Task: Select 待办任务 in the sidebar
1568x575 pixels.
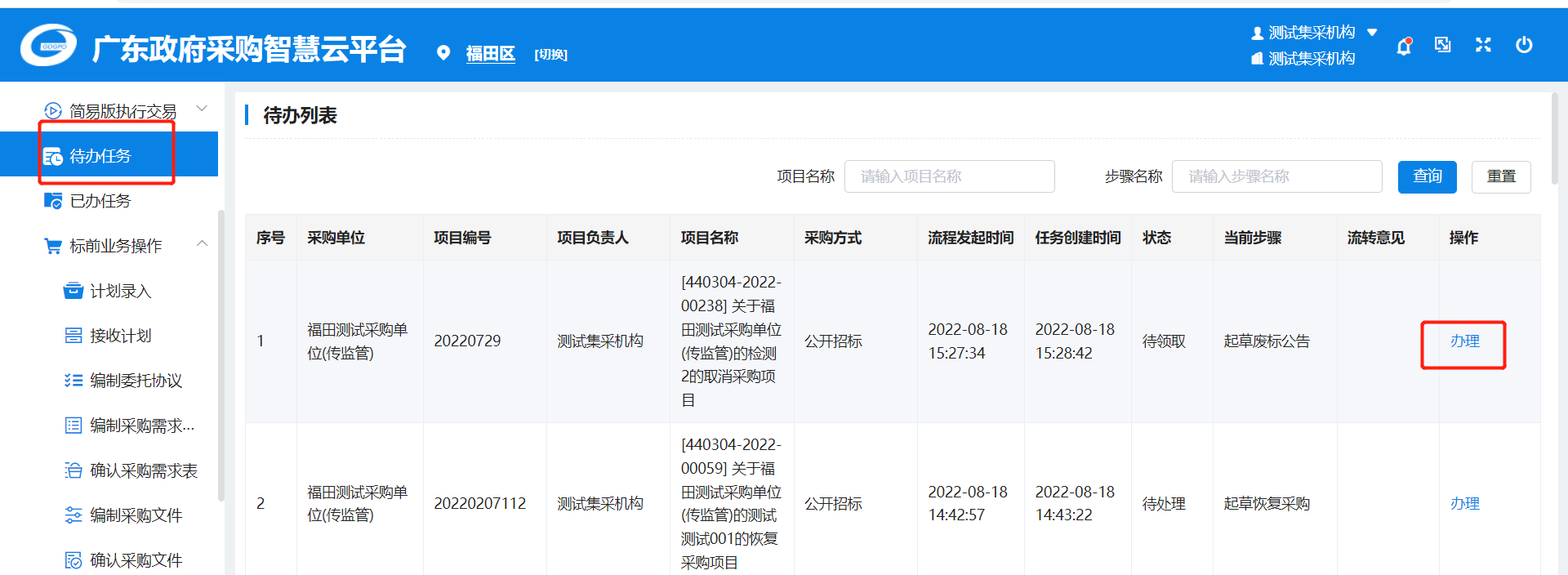Action: pyautogui.click(x=100, y=156)
